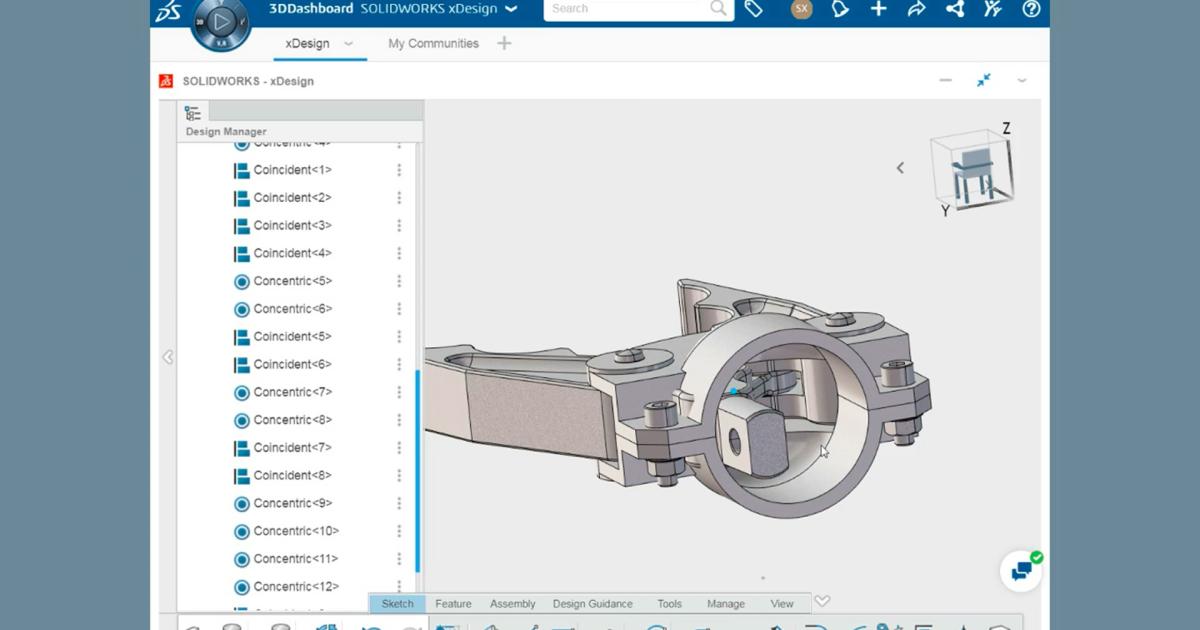
Task: Click the plus icon in the top bar
Action: pos(878,9)
